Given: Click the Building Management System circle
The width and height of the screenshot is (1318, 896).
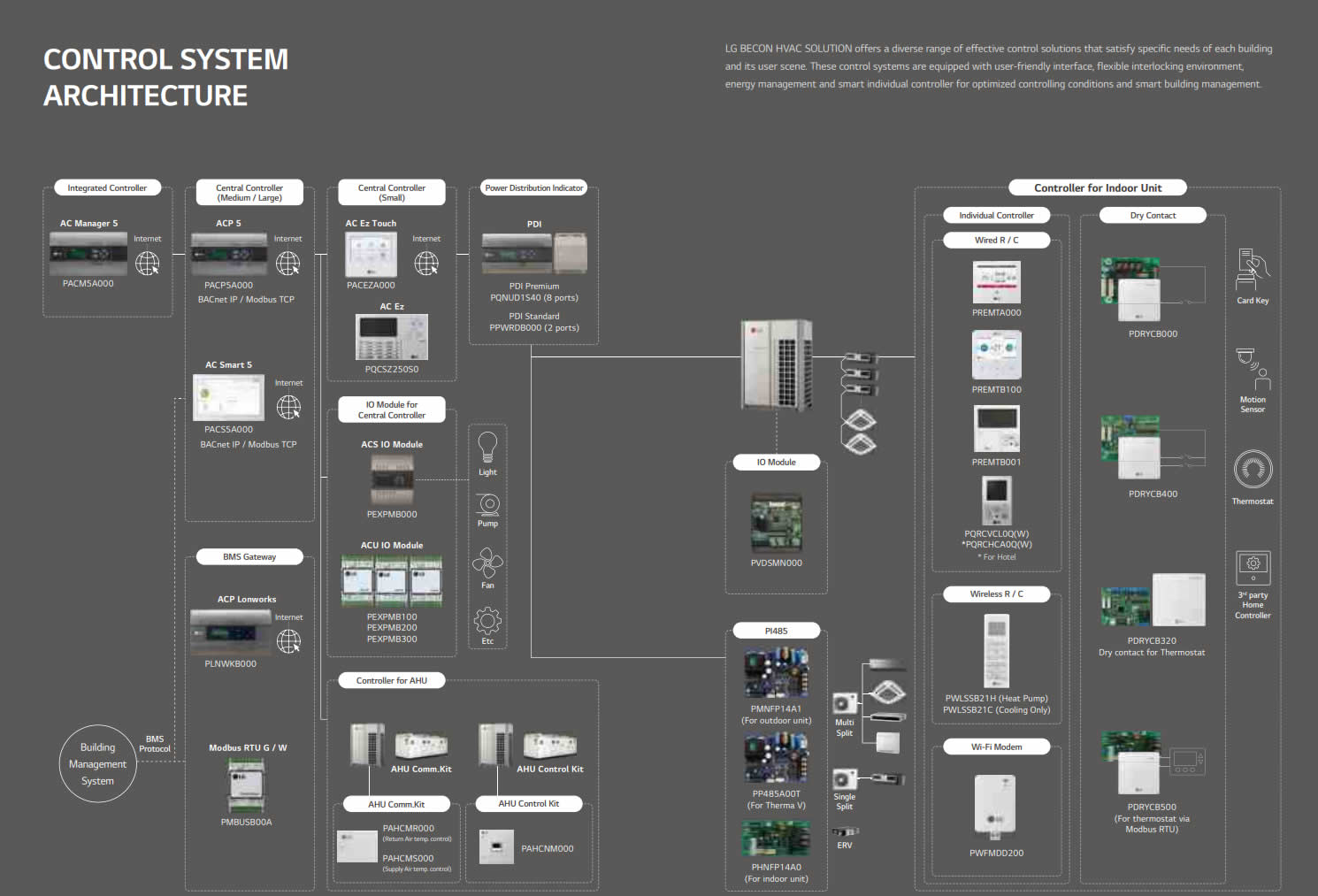Looking at the screenshot, I should click(x=97, y=764).
